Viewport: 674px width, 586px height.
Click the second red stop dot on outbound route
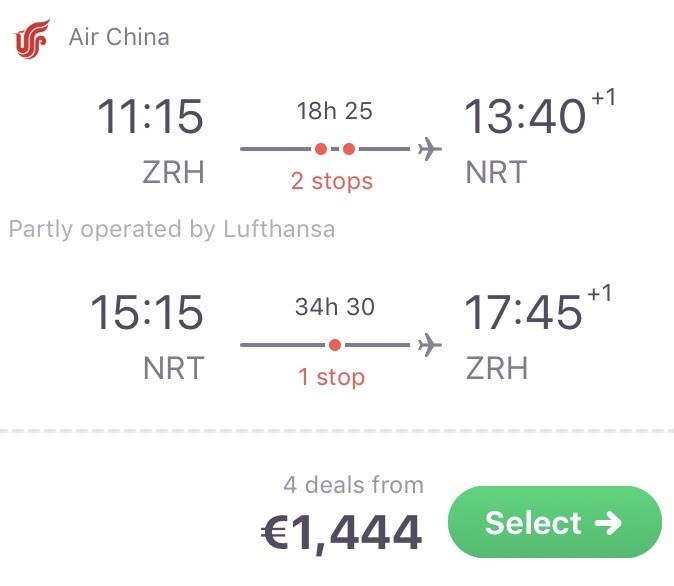(x=349, y=149)
